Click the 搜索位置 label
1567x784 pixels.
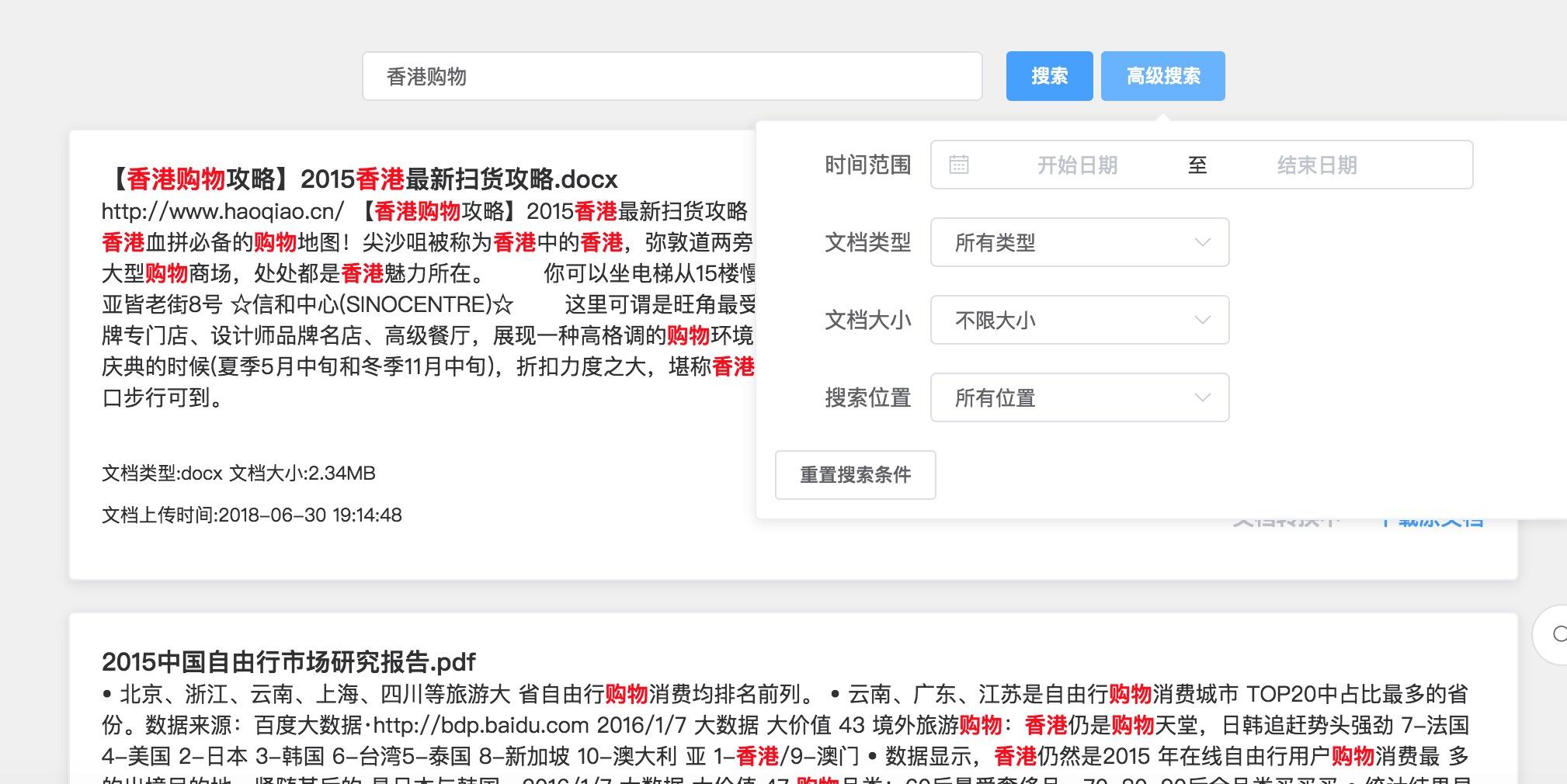pyautogui.click(x=867, y=397)
